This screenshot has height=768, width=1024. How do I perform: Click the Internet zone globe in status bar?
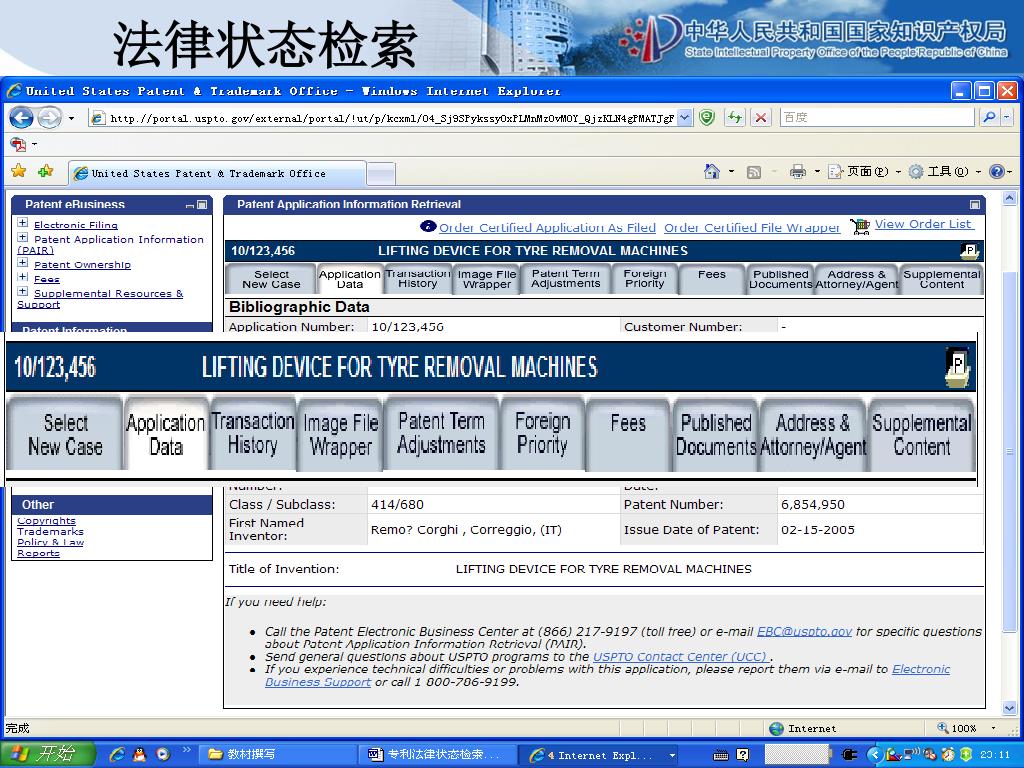pos(776,728)
